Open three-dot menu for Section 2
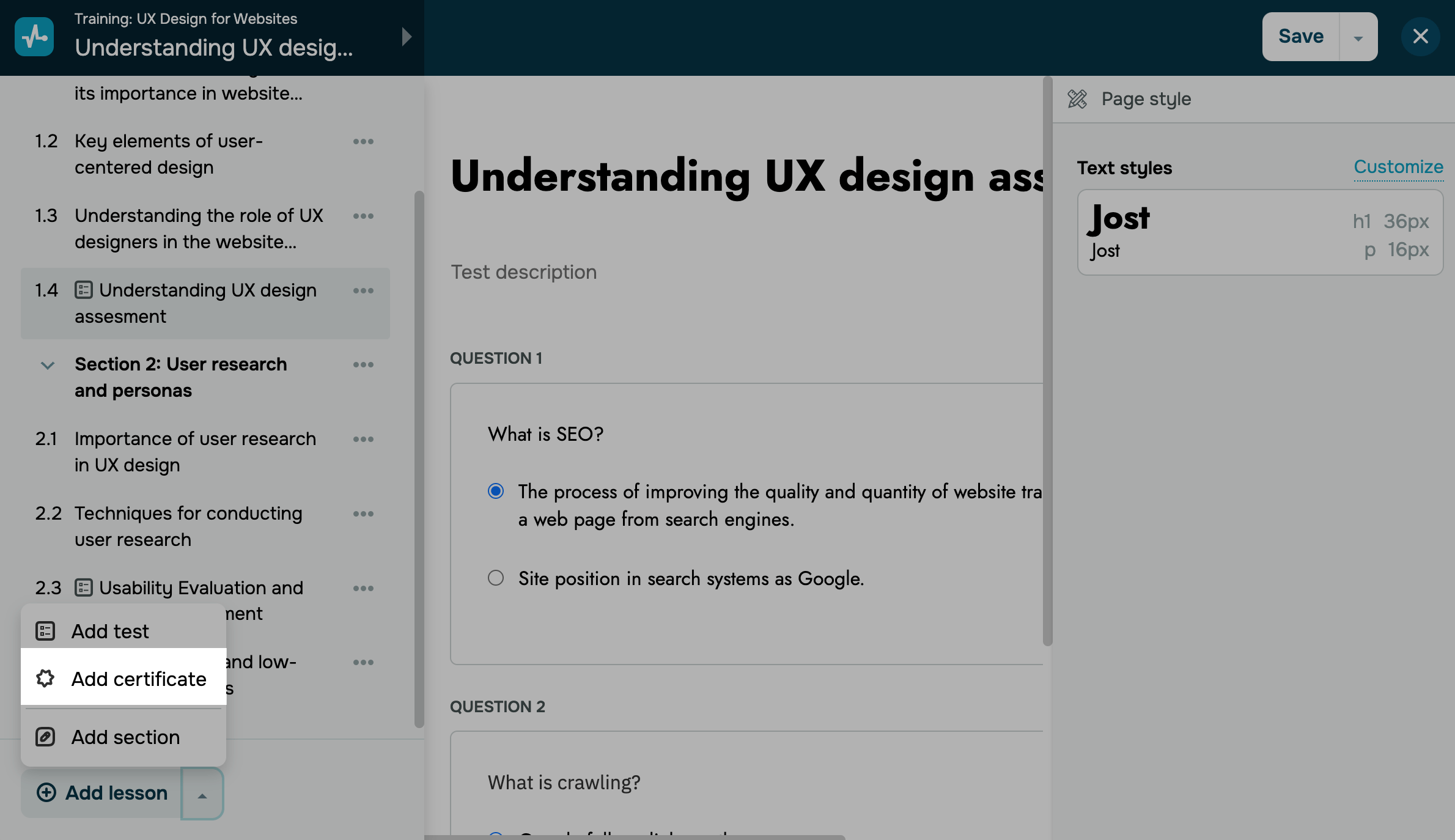1455x840 pixels. click(363, 364)
